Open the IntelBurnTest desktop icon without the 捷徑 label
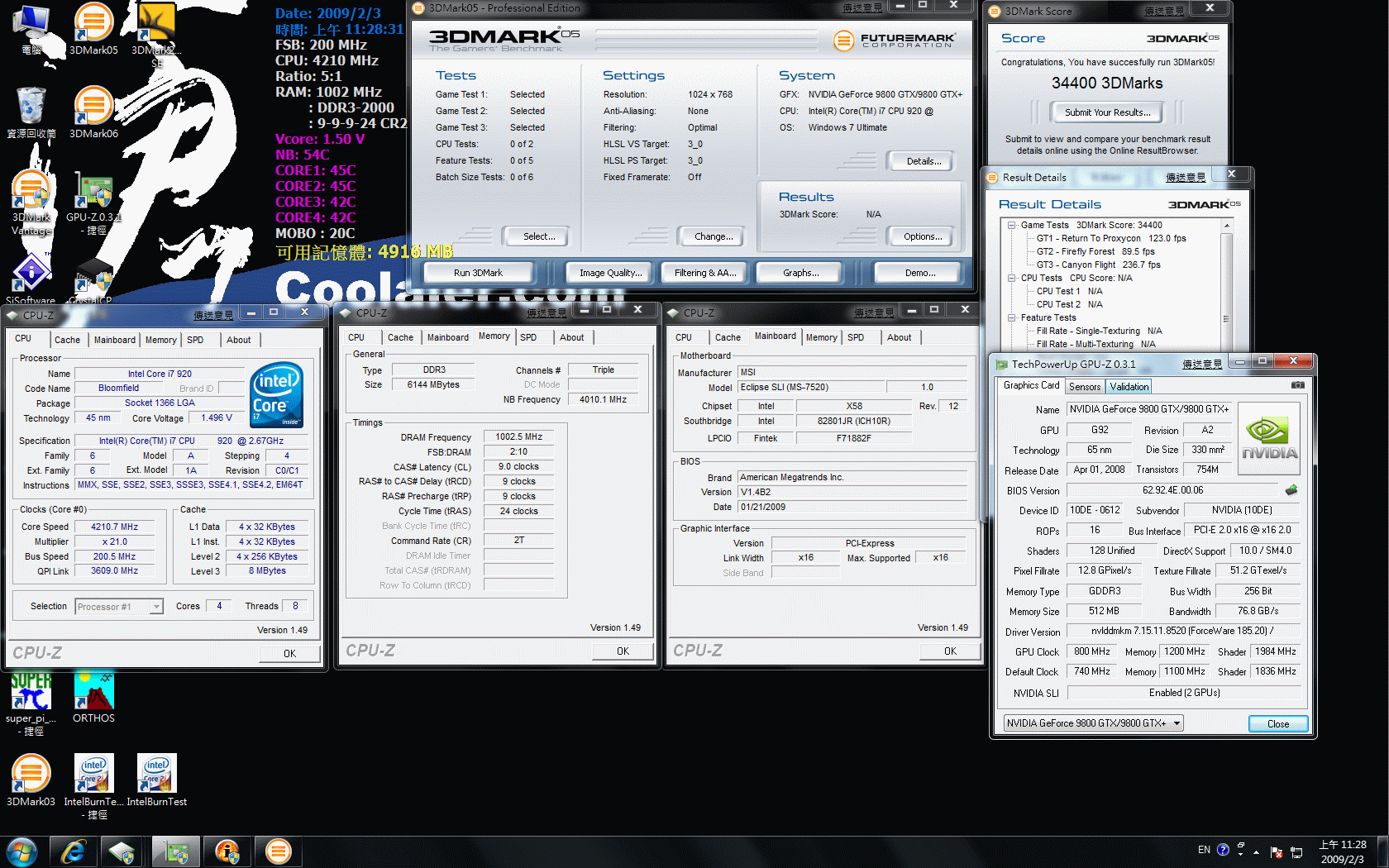The image size is (1389, 868). (157, 780)
